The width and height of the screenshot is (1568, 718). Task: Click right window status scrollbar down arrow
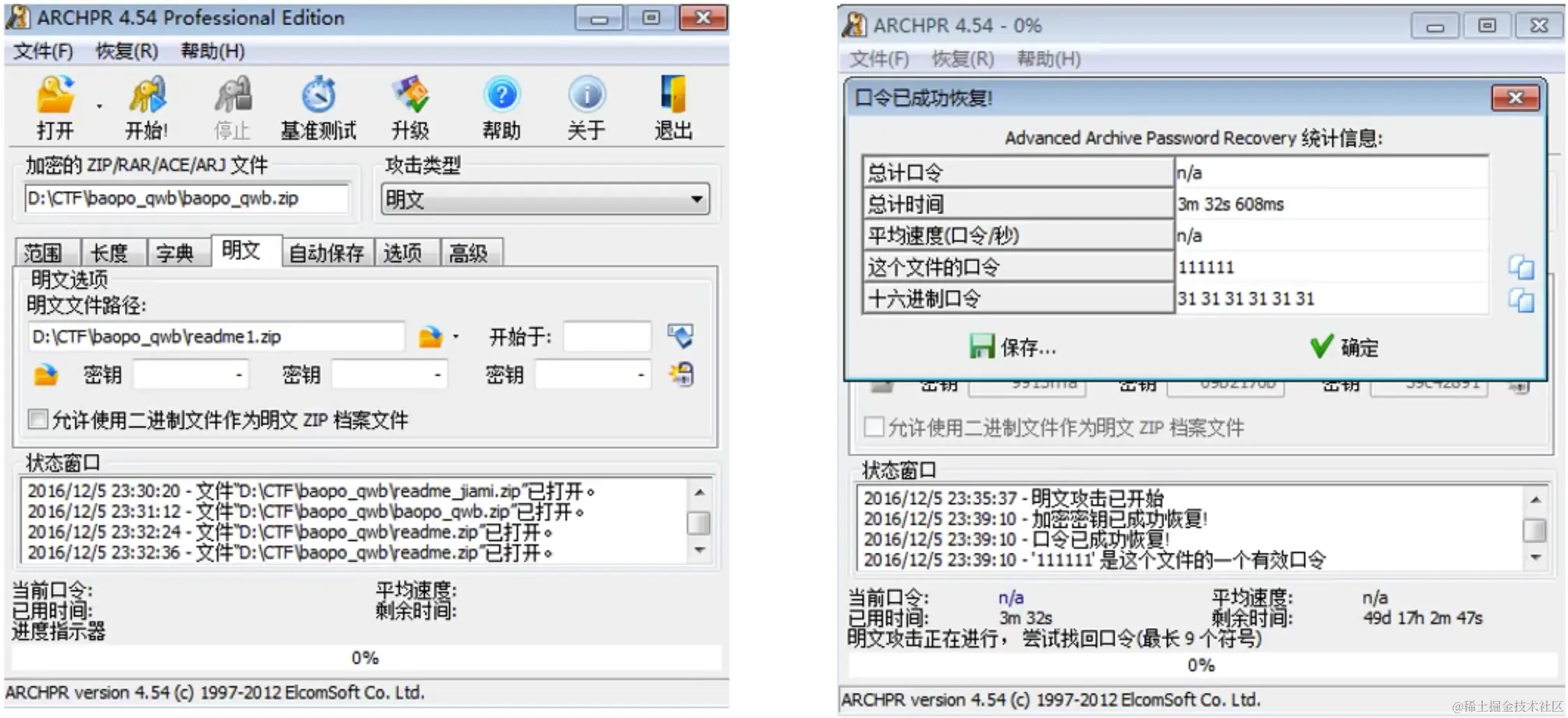coord(1535,558)
